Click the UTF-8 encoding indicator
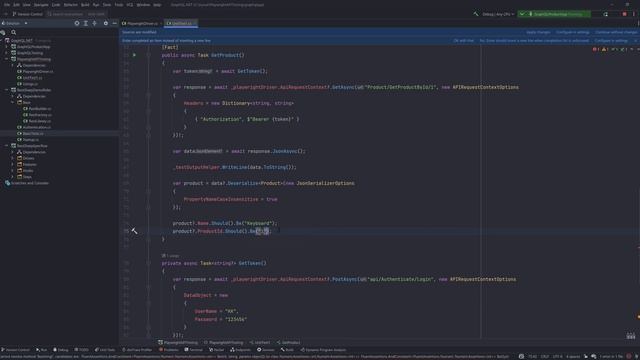Viewport: 640px width, 360px height. tap(557, 356)
